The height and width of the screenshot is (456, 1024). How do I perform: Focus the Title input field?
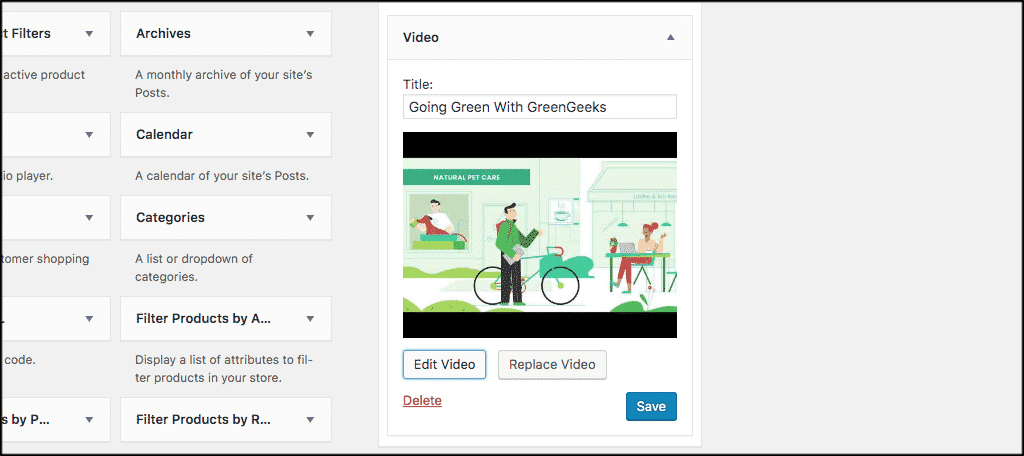[x=539, y=106]
